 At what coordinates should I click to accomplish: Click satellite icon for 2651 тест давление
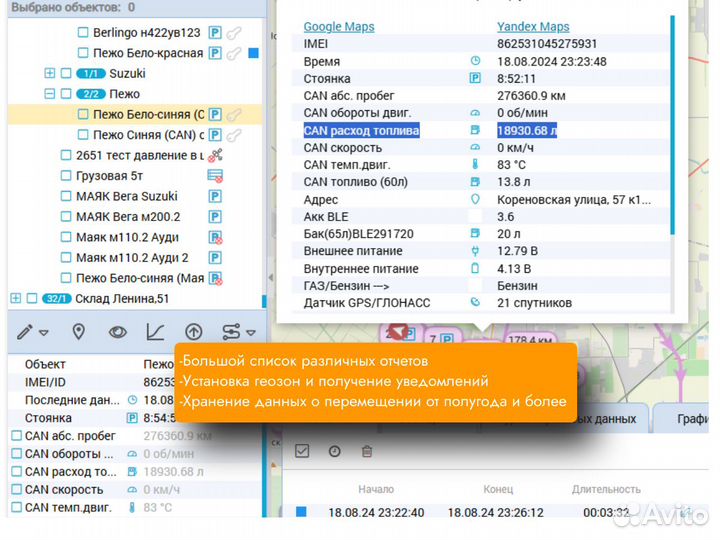click(215, 155)
